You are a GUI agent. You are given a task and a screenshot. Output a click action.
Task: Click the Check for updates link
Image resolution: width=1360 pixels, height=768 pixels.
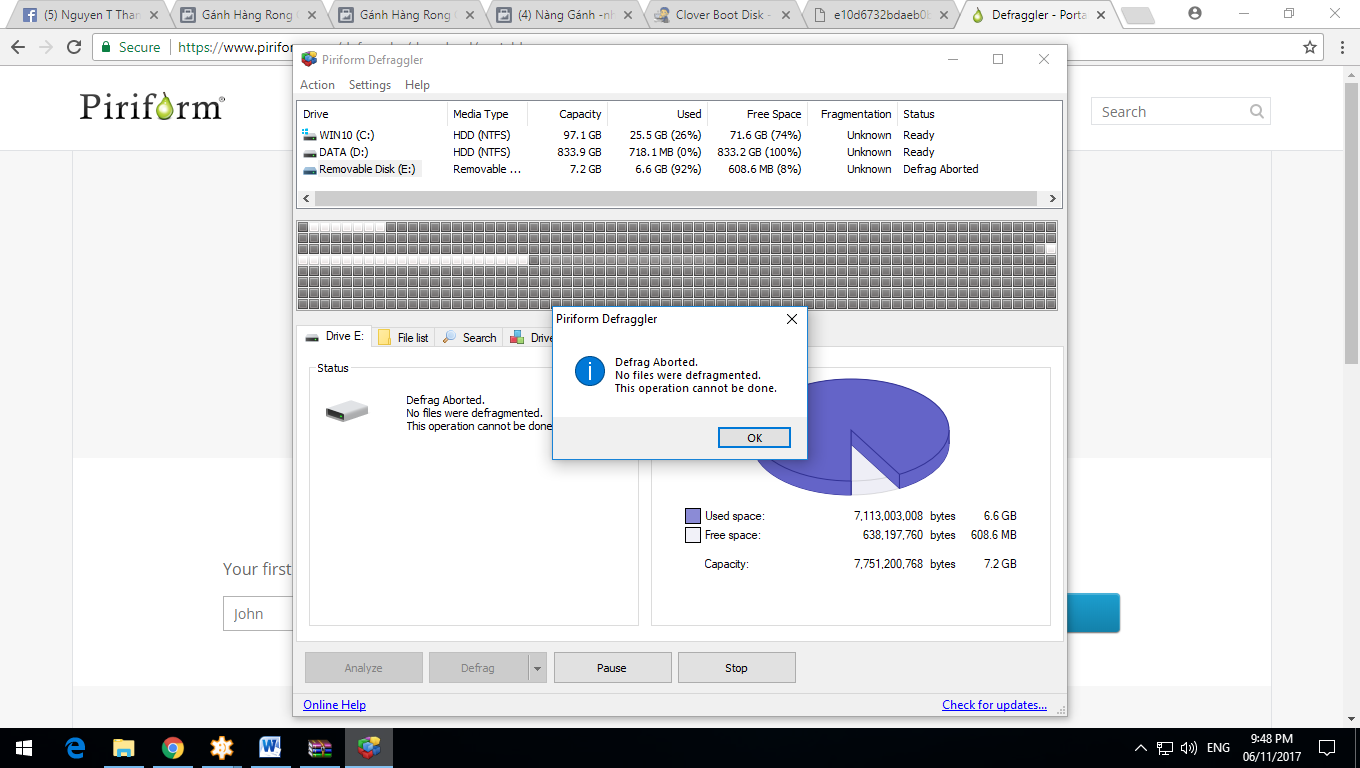(x=994, y=705)
